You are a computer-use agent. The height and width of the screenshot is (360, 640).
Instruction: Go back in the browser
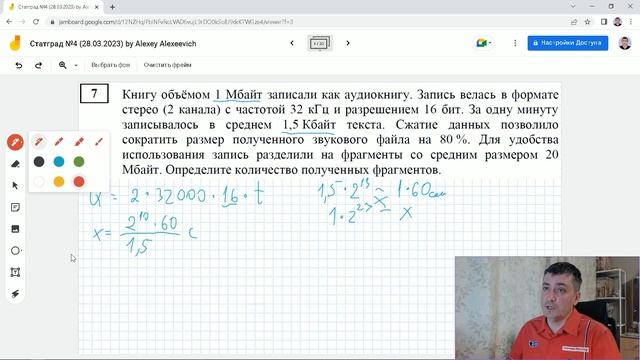pyautogui.click(x=9, y=22)
